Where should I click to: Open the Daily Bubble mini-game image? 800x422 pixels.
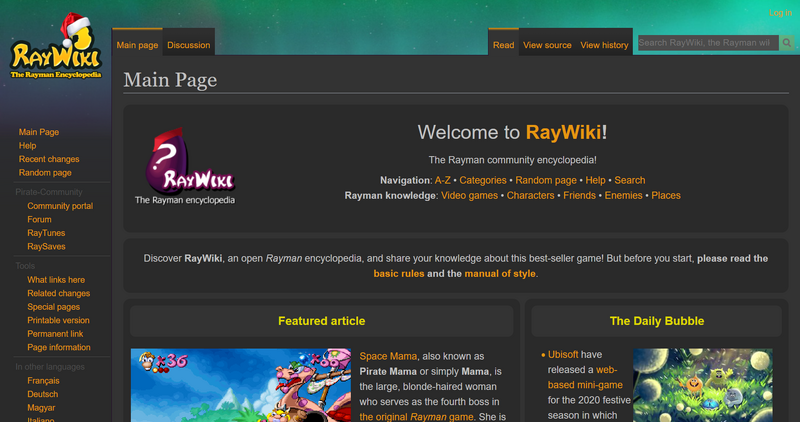[x=703, y=385]
